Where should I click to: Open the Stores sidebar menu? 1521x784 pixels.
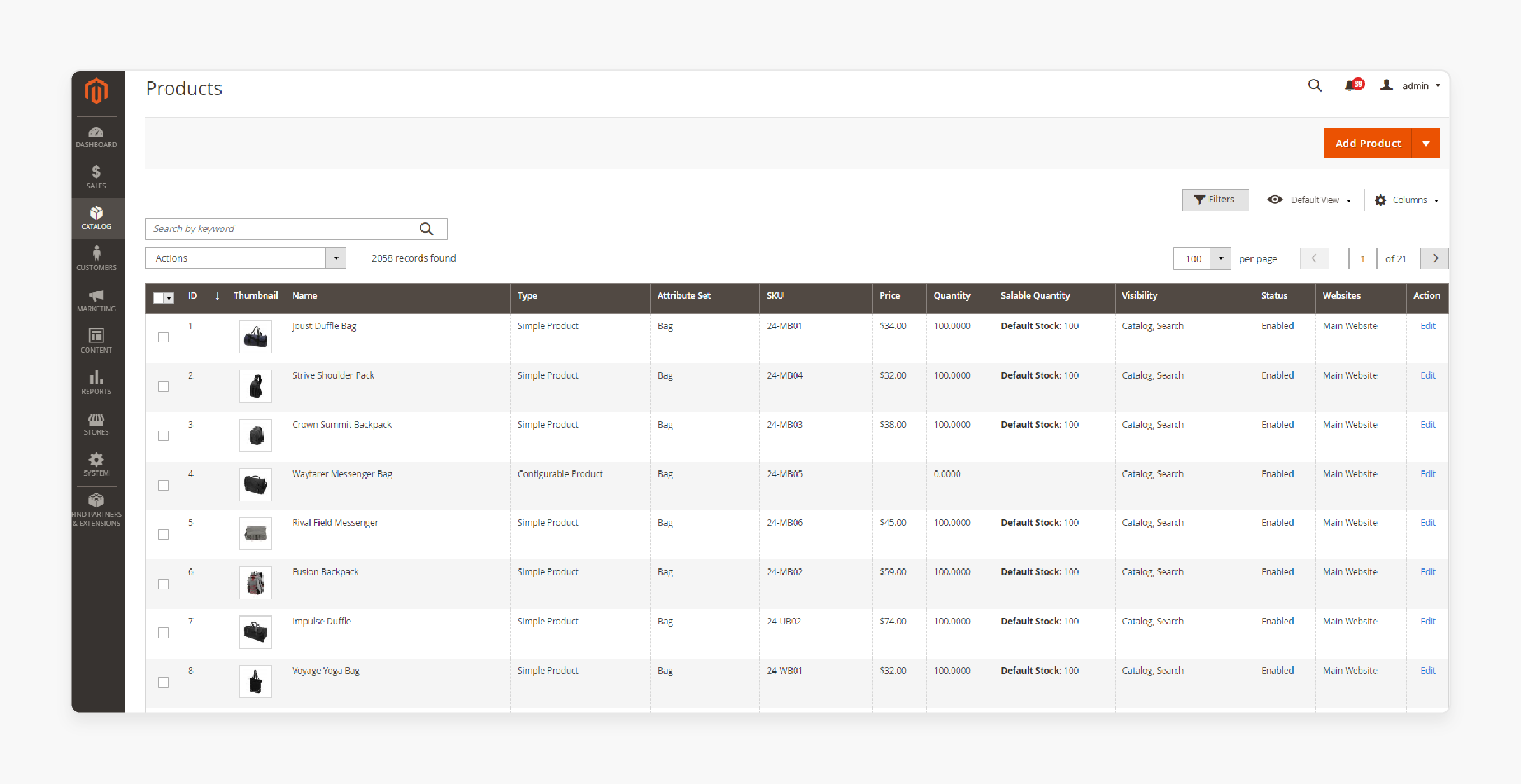96,424
